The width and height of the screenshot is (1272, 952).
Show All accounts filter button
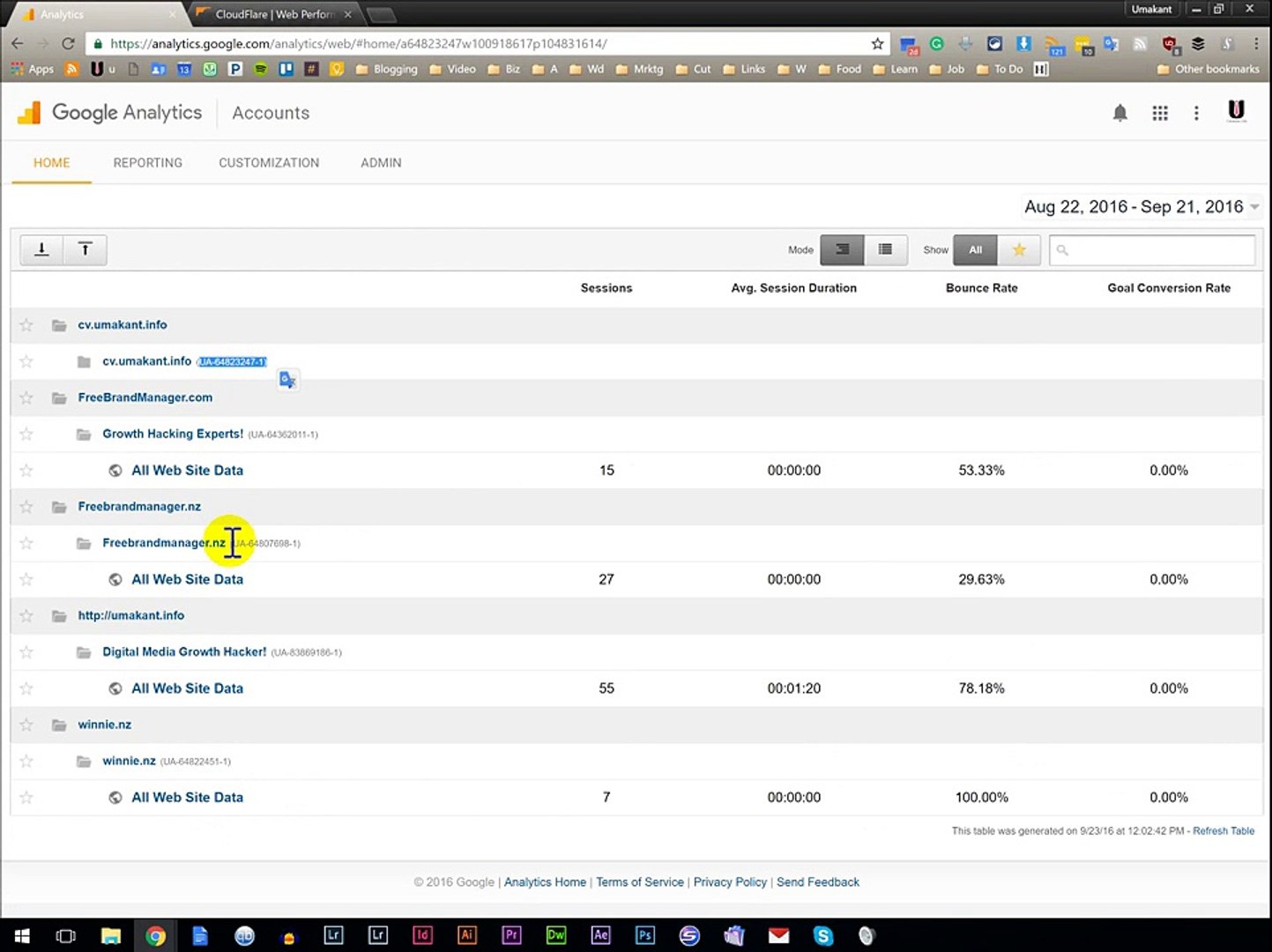pos(975,249)
